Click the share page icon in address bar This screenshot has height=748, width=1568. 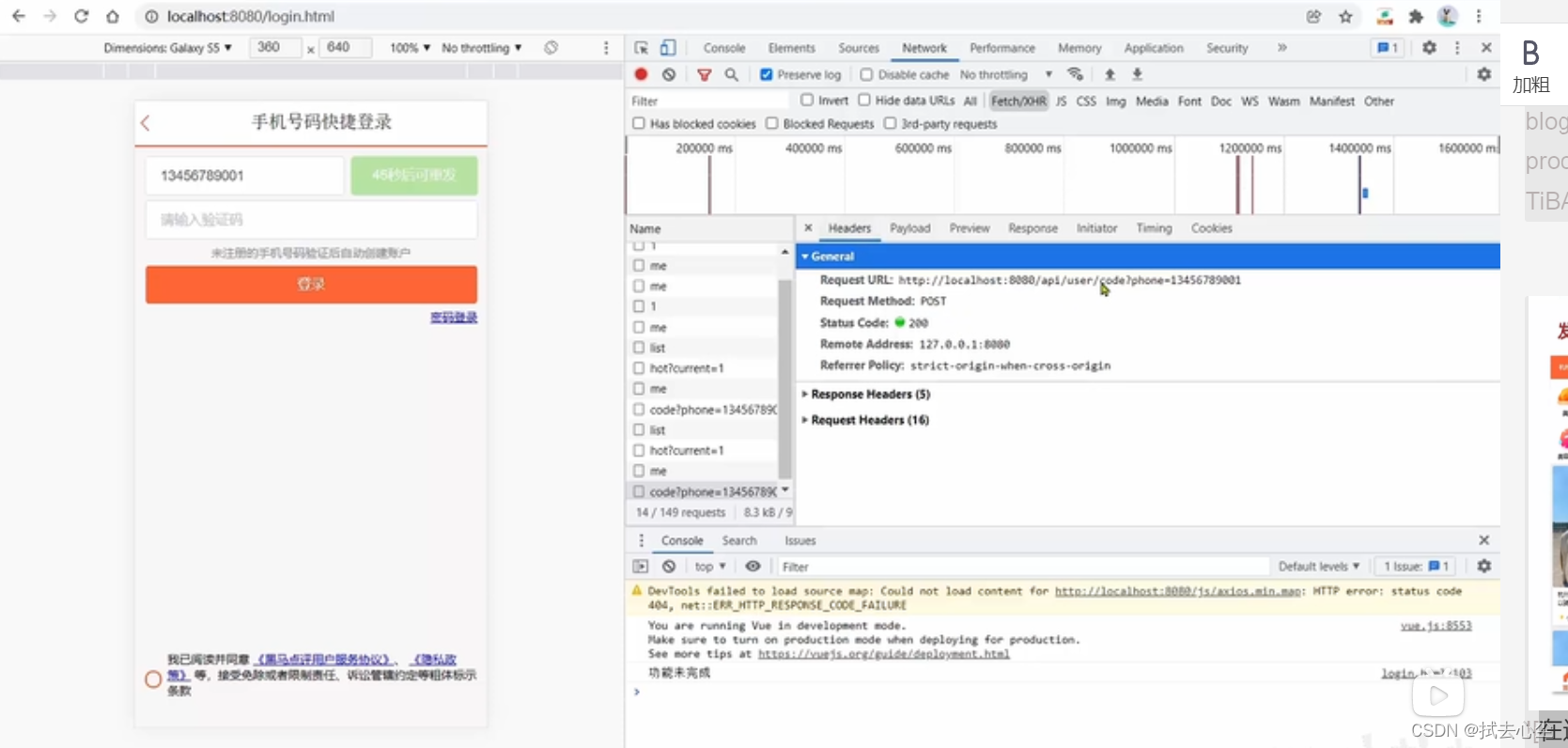point(1313,16)
